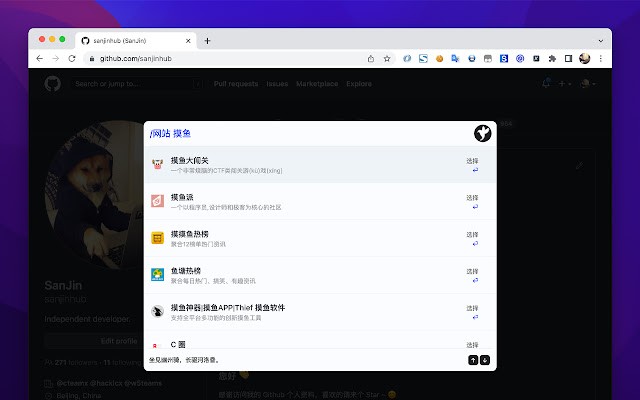Click the up arrow navigation button
This screenshot has height=400, width=640.
(x=473, y=360)
